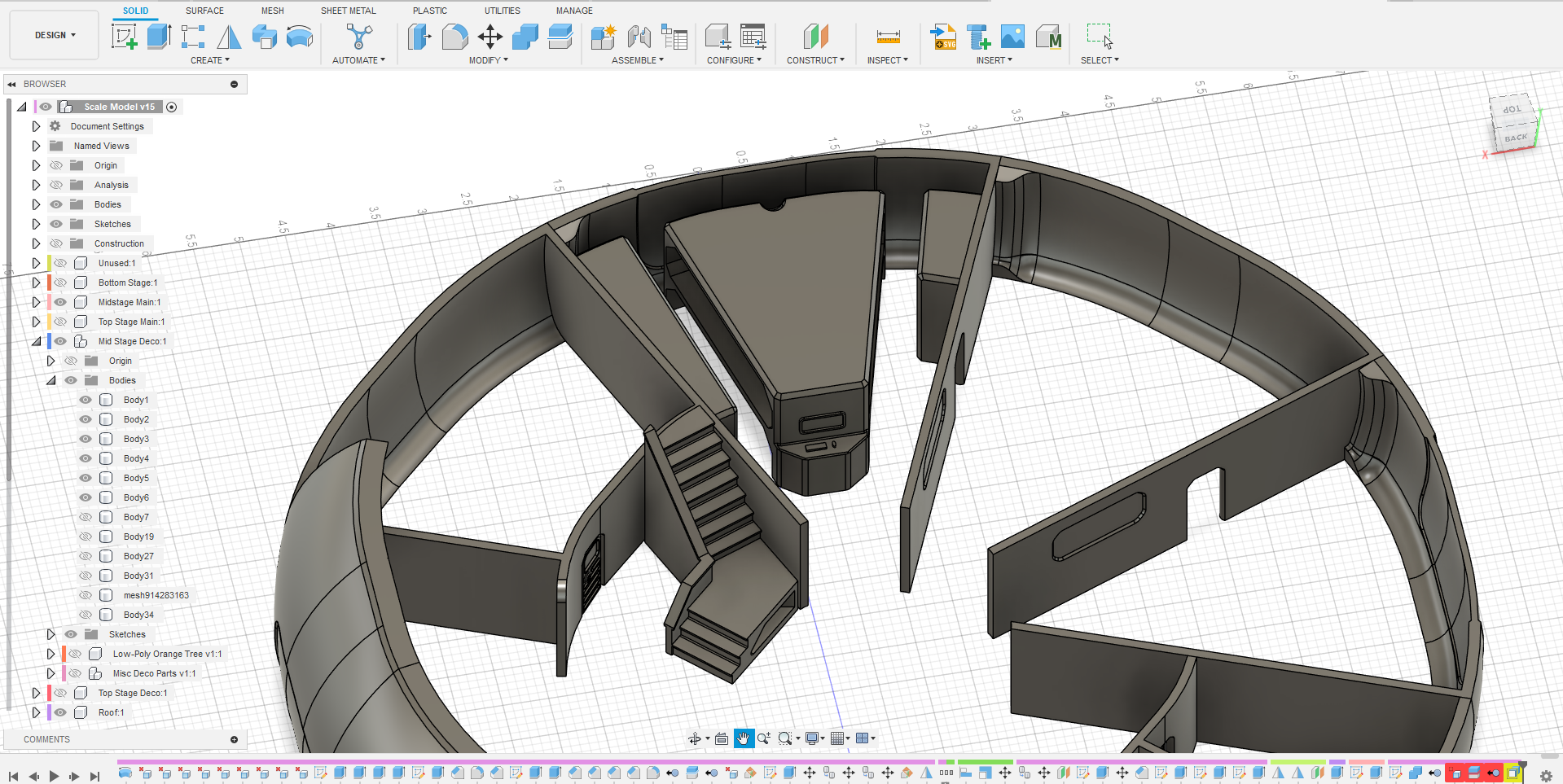Show the Construction folder

point(56,243)
